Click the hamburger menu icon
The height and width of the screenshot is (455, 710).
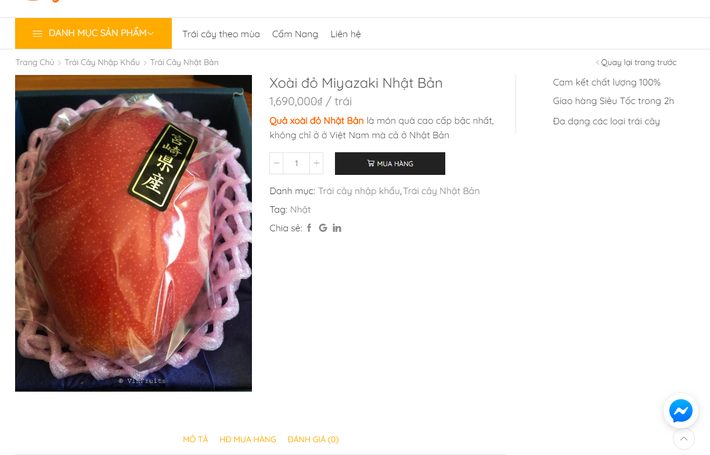coord(37,34)
